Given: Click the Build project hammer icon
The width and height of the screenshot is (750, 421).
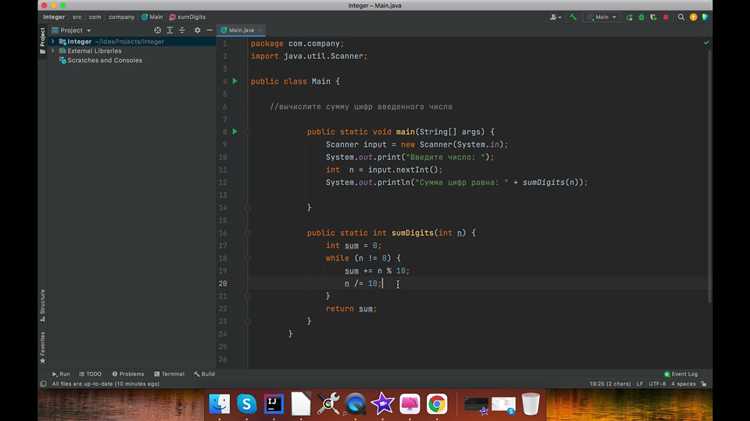Looking at the screenshot, I should [573, 17].
